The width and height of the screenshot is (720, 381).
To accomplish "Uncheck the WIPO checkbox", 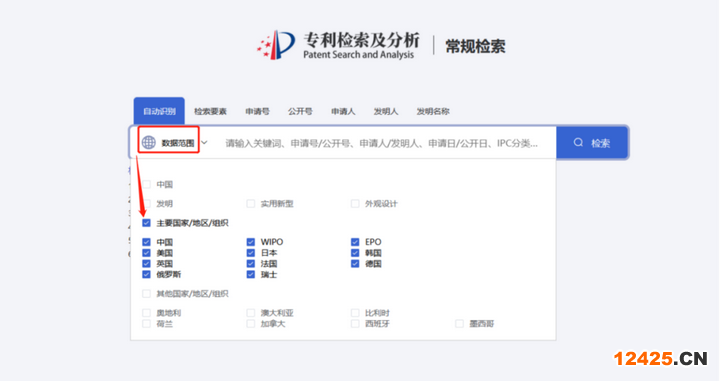I will click(251, 242).
